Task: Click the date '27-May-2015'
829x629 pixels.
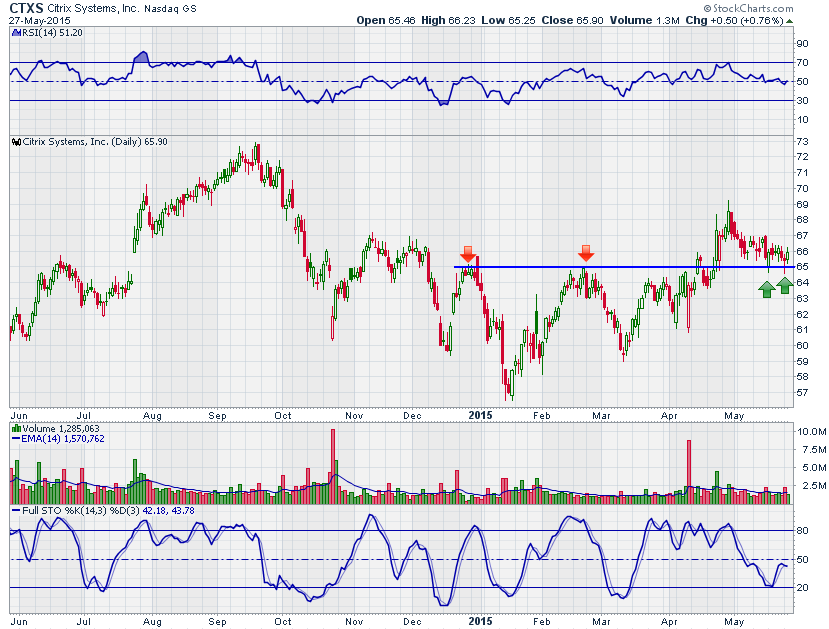Action: tap(39, 21)
